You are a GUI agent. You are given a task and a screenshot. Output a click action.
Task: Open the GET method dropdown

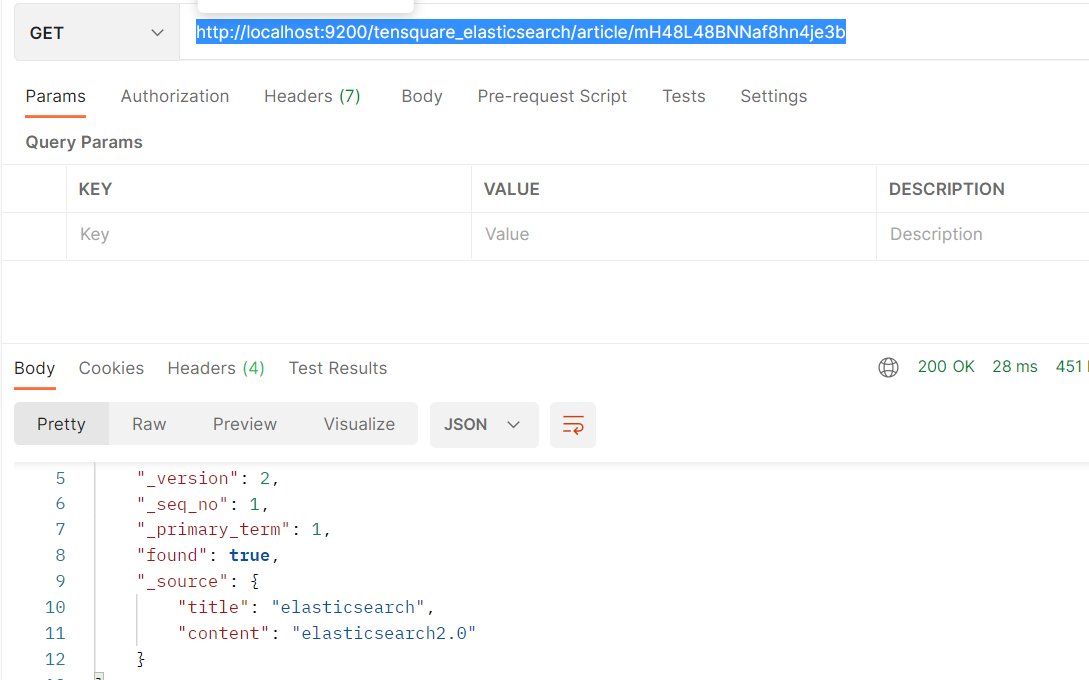pyautogui.click(x=96, y=33)
